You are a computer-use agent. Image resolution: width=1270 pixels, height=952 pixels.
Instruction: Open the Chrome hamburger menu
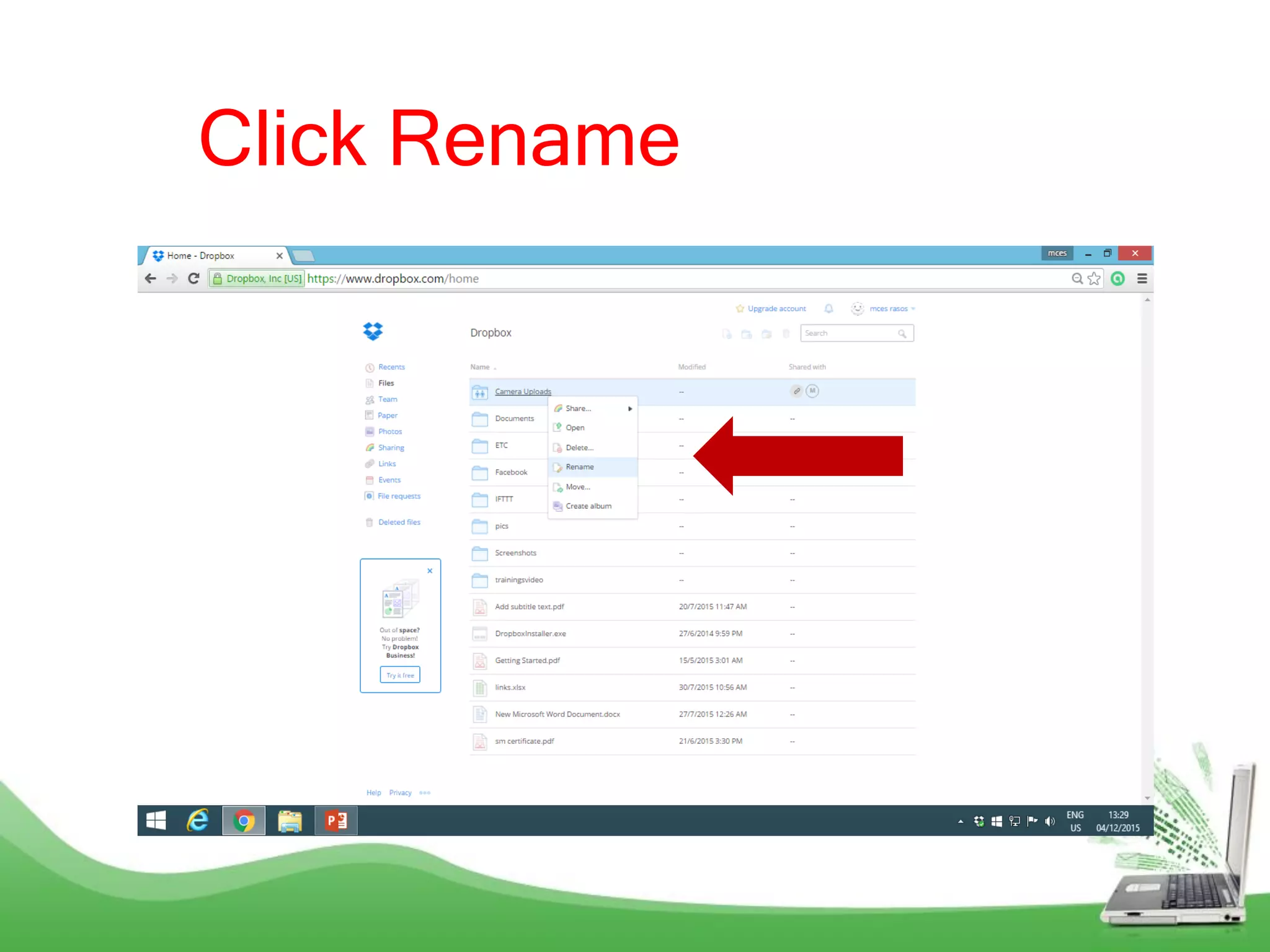click(1142, 279)
